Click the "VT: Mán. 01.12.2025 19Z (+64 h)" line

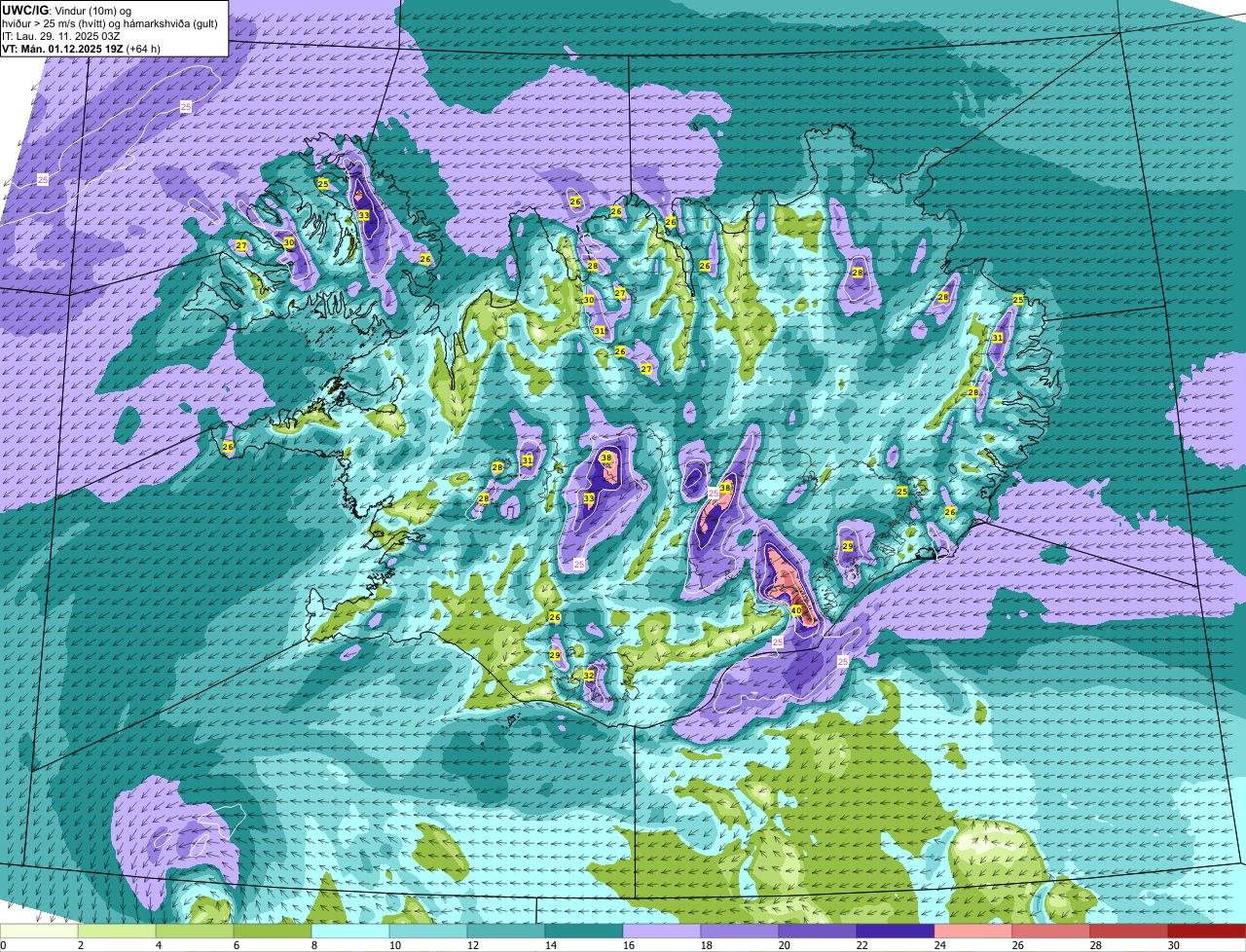pyautogui.click(x=82, y=48)
